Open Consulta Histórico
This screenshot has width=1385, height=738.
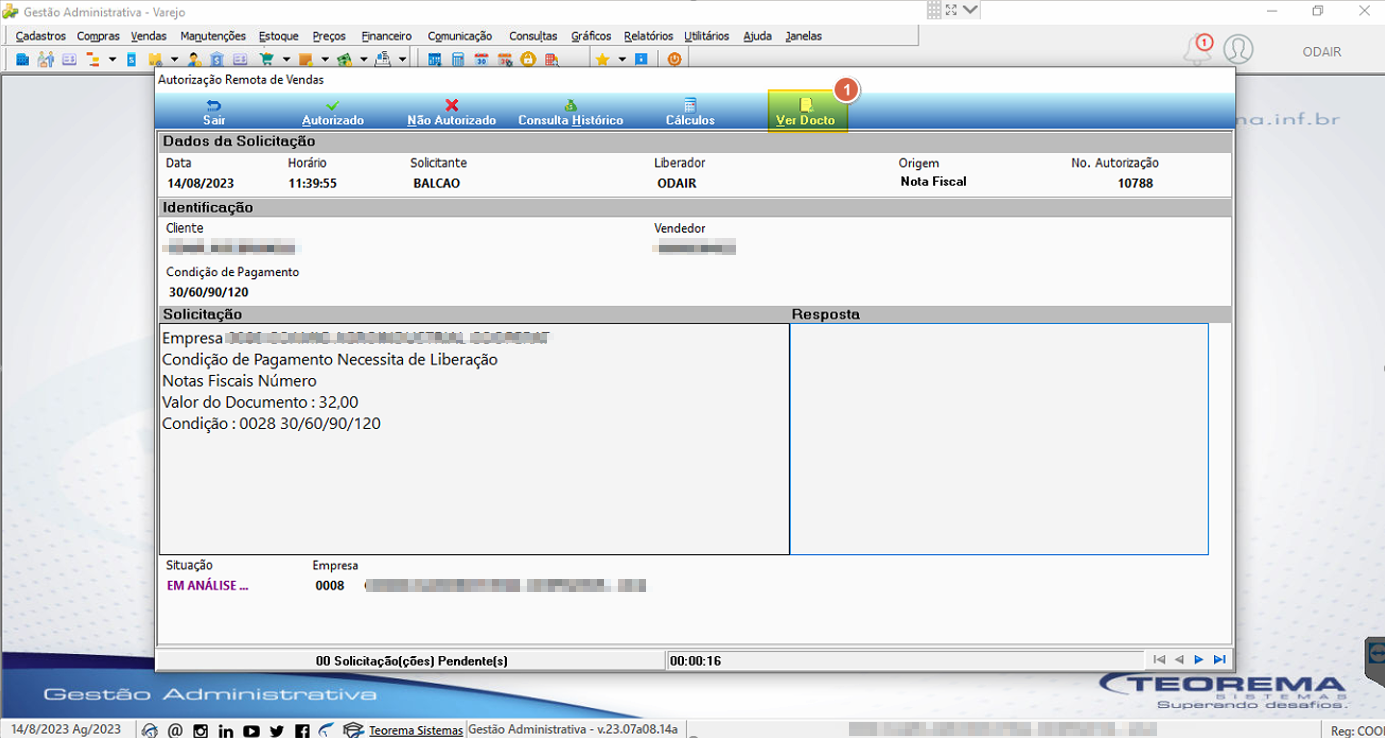(570, 112)
